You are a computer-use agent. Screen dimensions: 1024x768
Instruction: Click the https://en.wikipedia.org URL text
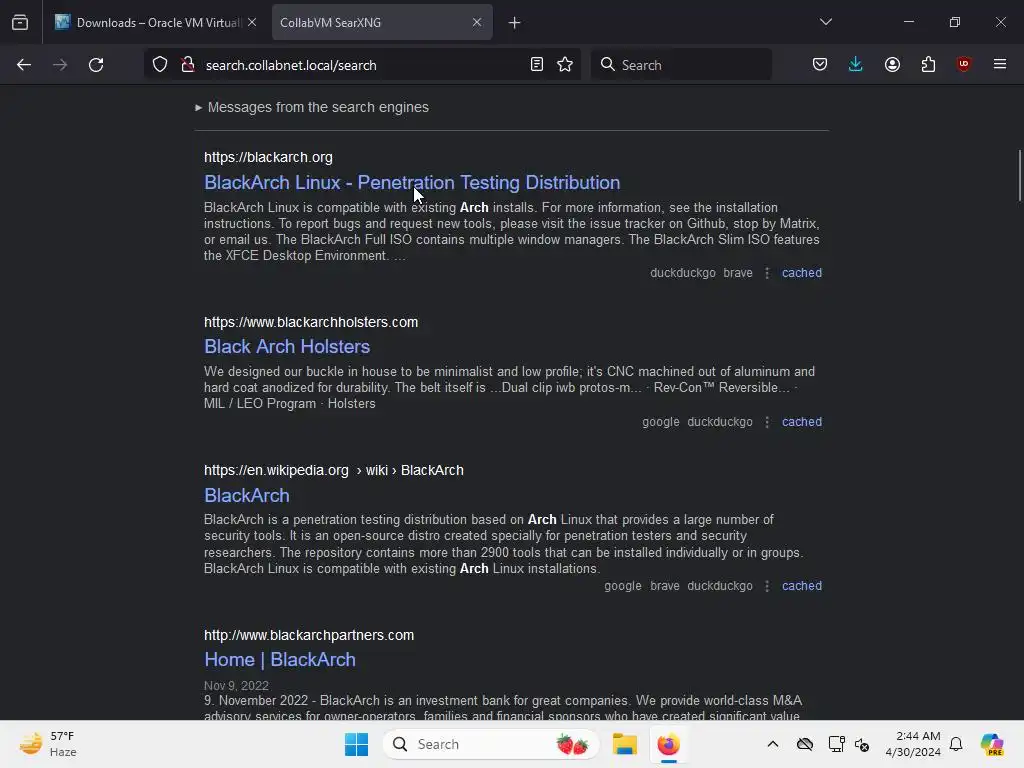[x=276, y=470]
